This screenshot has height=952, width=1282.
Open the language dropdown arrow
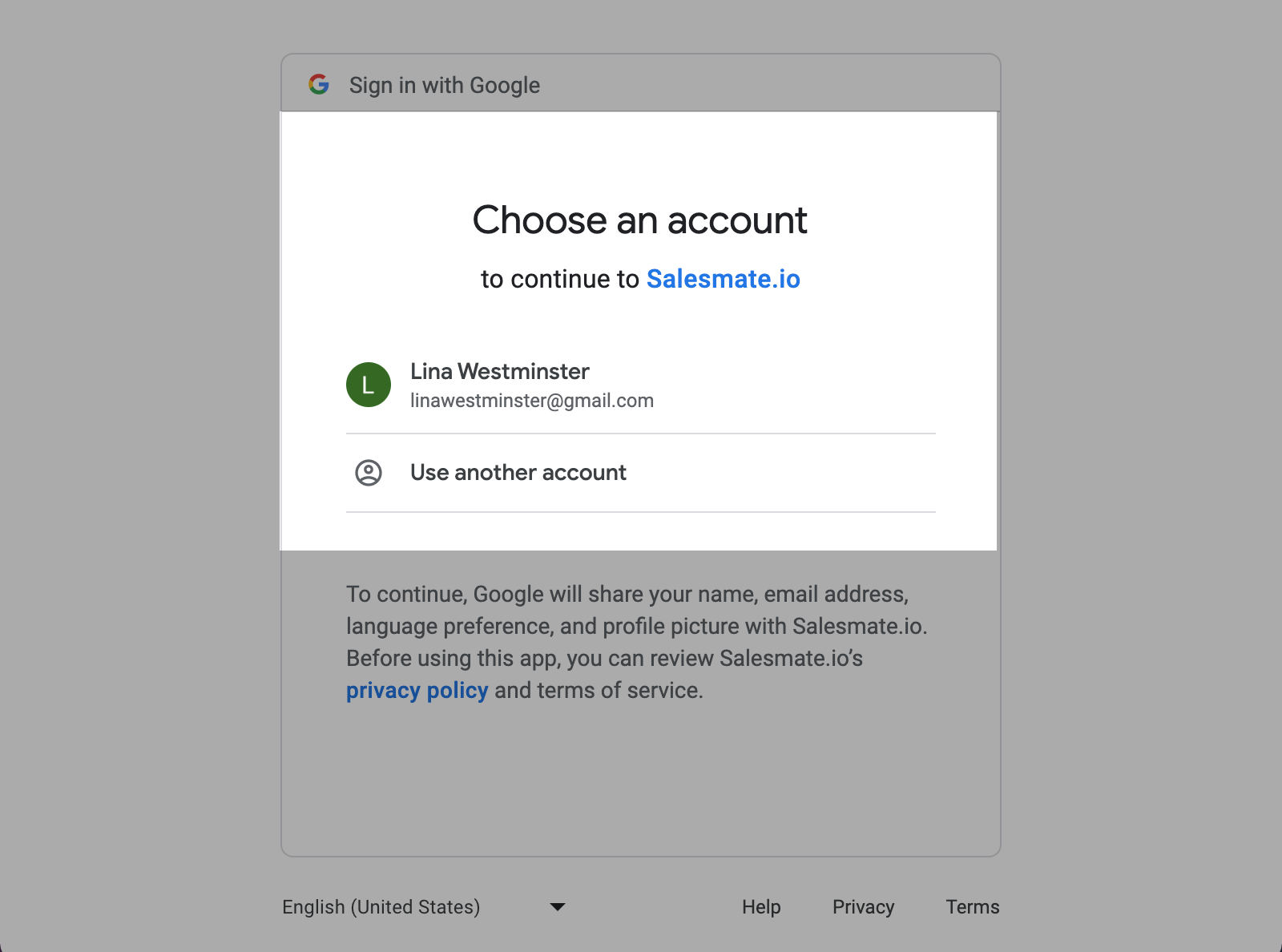point(558,907)
